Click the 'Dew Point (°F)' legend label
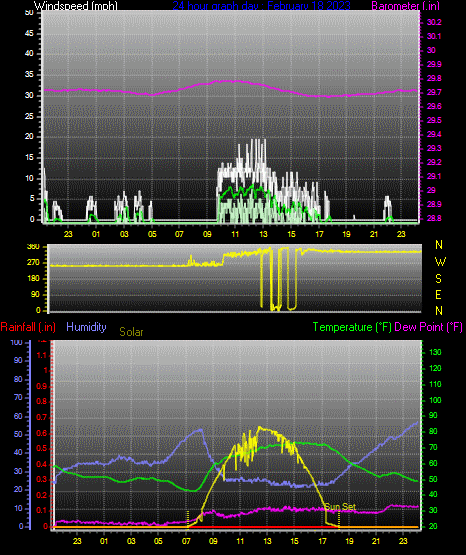 point(428,327)
